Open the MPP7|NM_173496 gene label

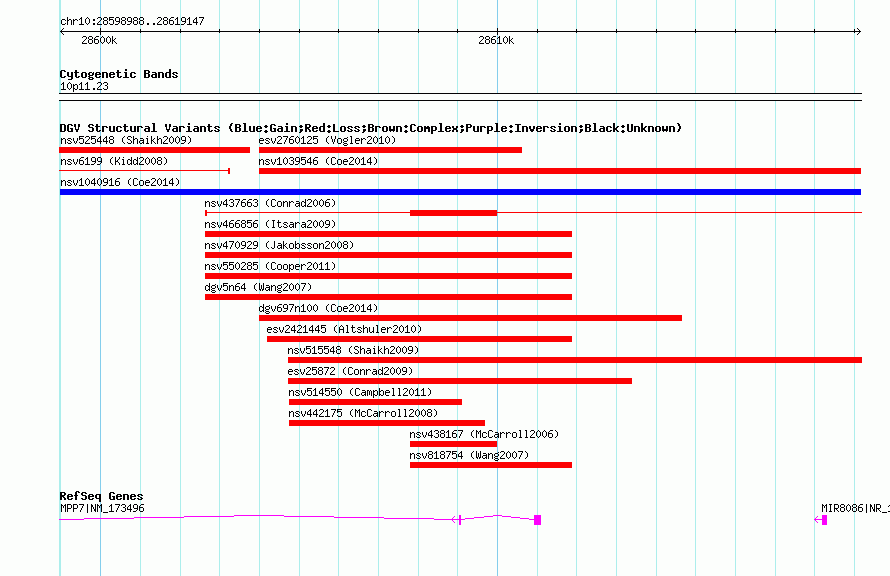coord(102,508)
